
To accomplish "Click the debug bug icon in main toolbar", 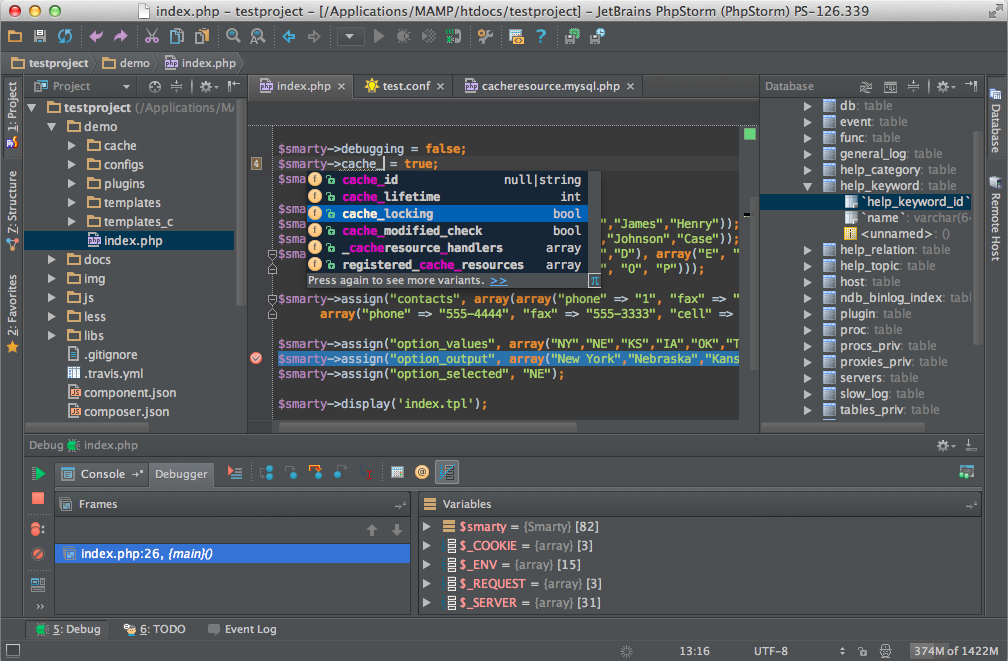I will [403, 37].
